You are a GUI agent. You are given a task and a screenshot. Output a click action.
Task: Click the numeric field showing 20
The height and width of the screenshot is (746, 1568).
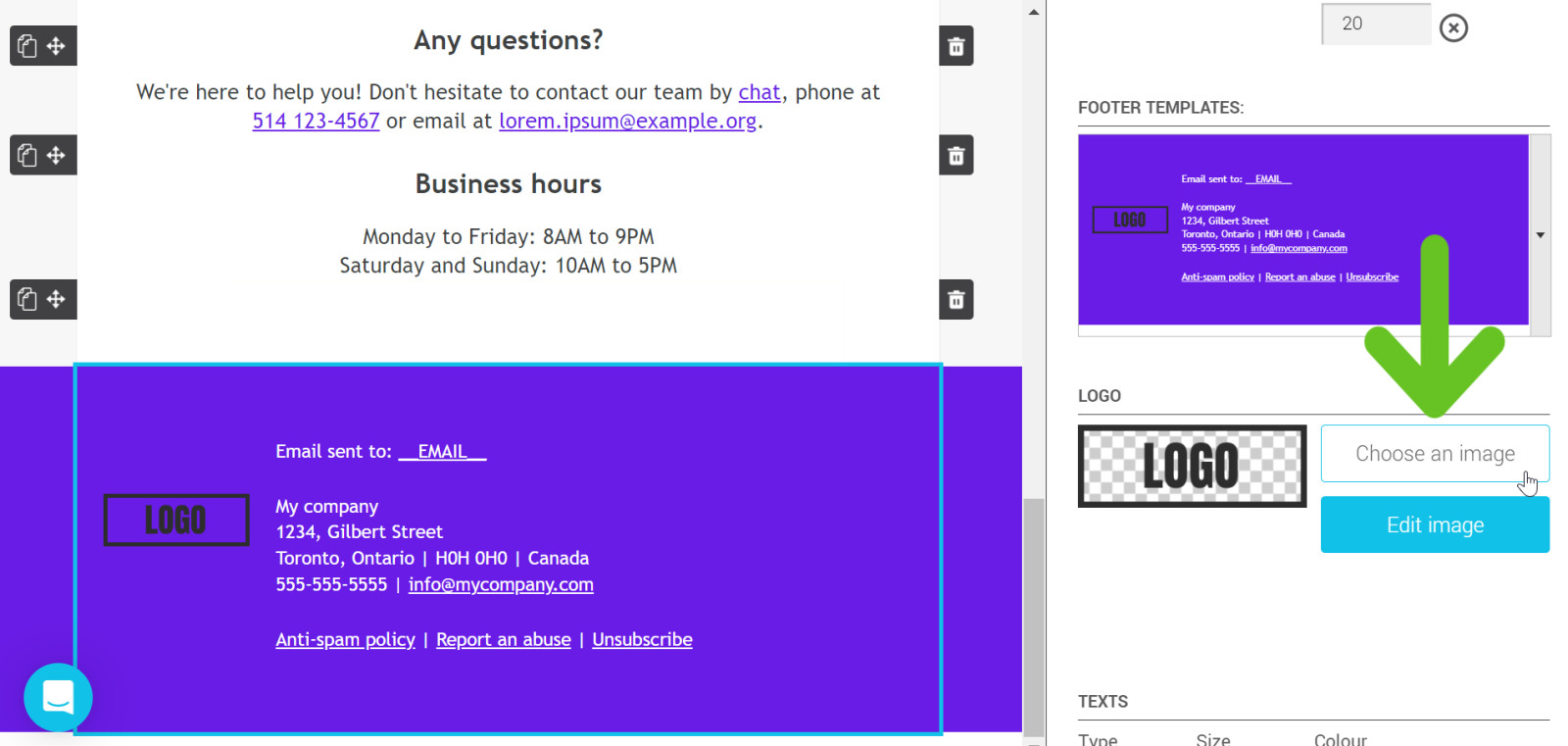tap(1374, 24)
